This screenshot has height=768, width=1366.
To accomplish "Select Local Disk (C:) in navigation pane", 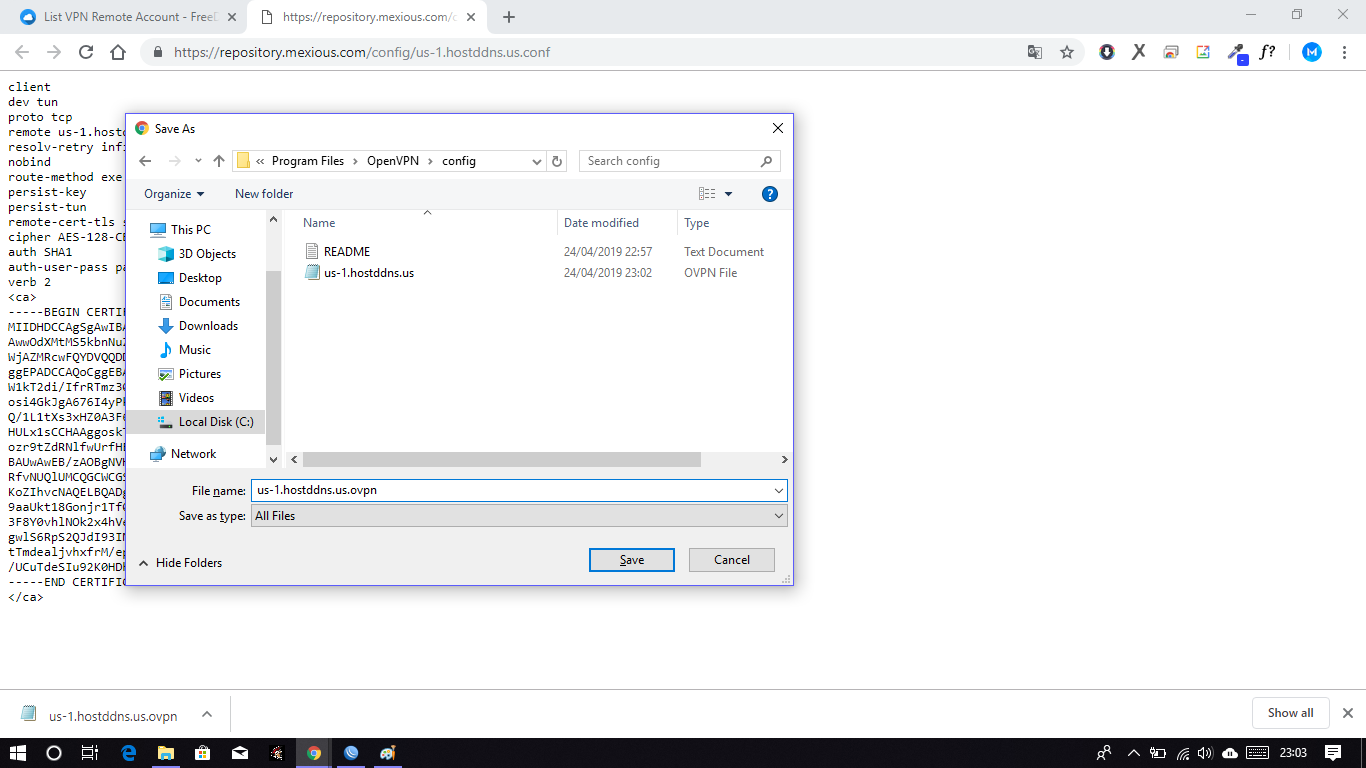I will click(x=216, y=422).
